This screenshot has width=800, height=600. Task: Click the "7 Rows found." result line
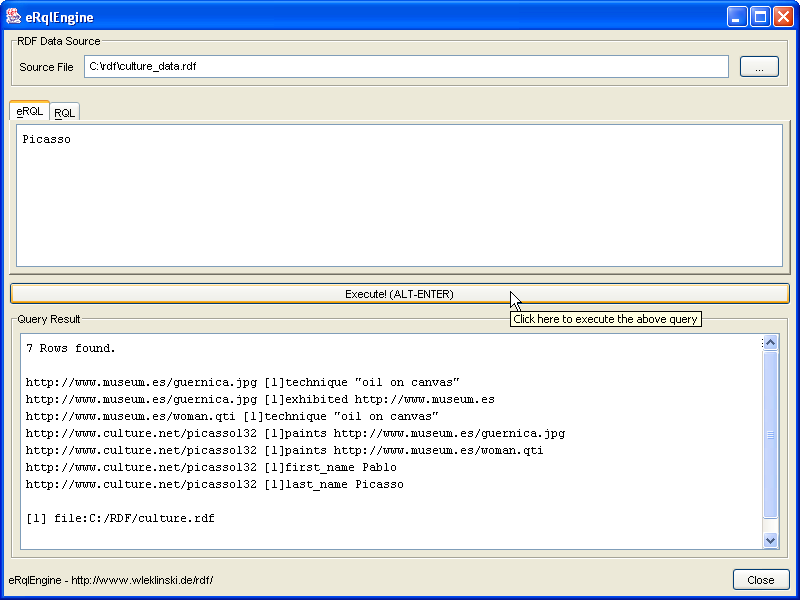(71, 349)
